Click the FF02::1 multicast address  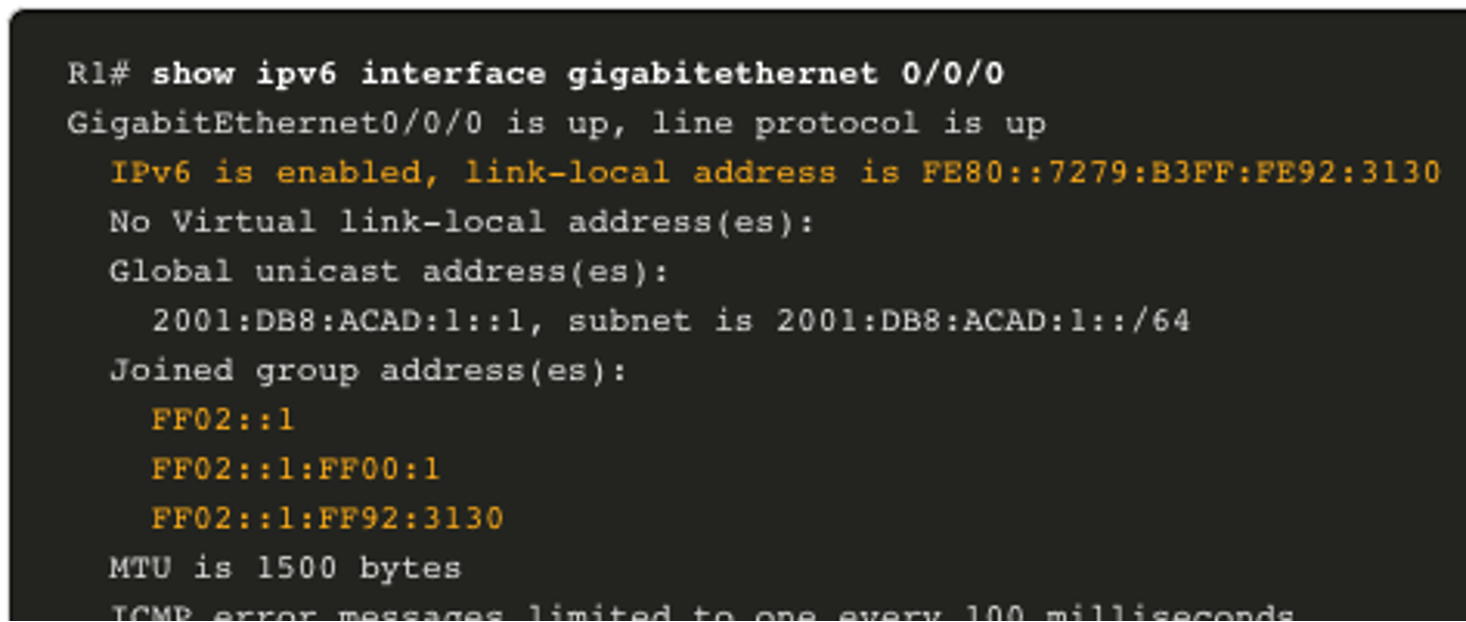[x=223, y=420]
